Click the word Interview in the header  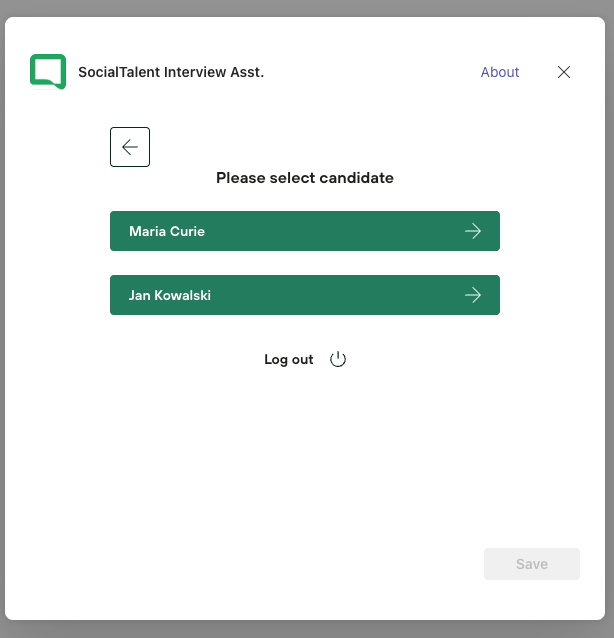[196, 72]
